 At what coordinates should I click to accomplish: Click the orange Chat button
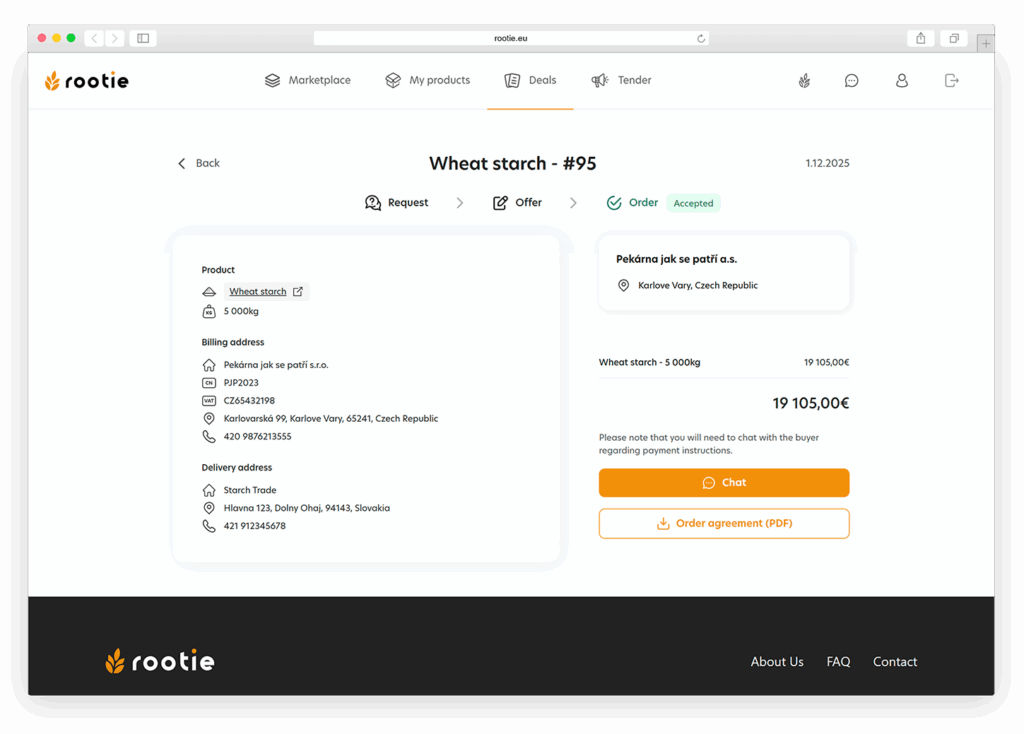click(724, 483)
